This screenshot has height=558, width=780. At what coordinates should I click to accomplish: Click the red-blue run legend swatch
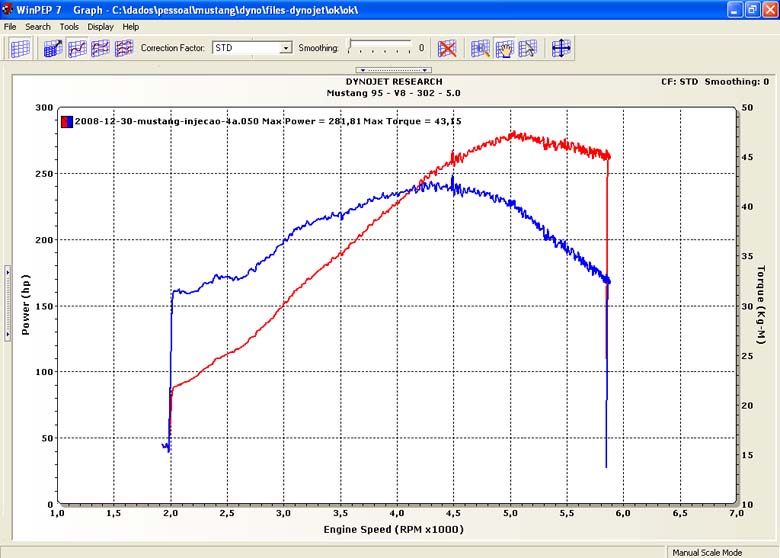67,121
